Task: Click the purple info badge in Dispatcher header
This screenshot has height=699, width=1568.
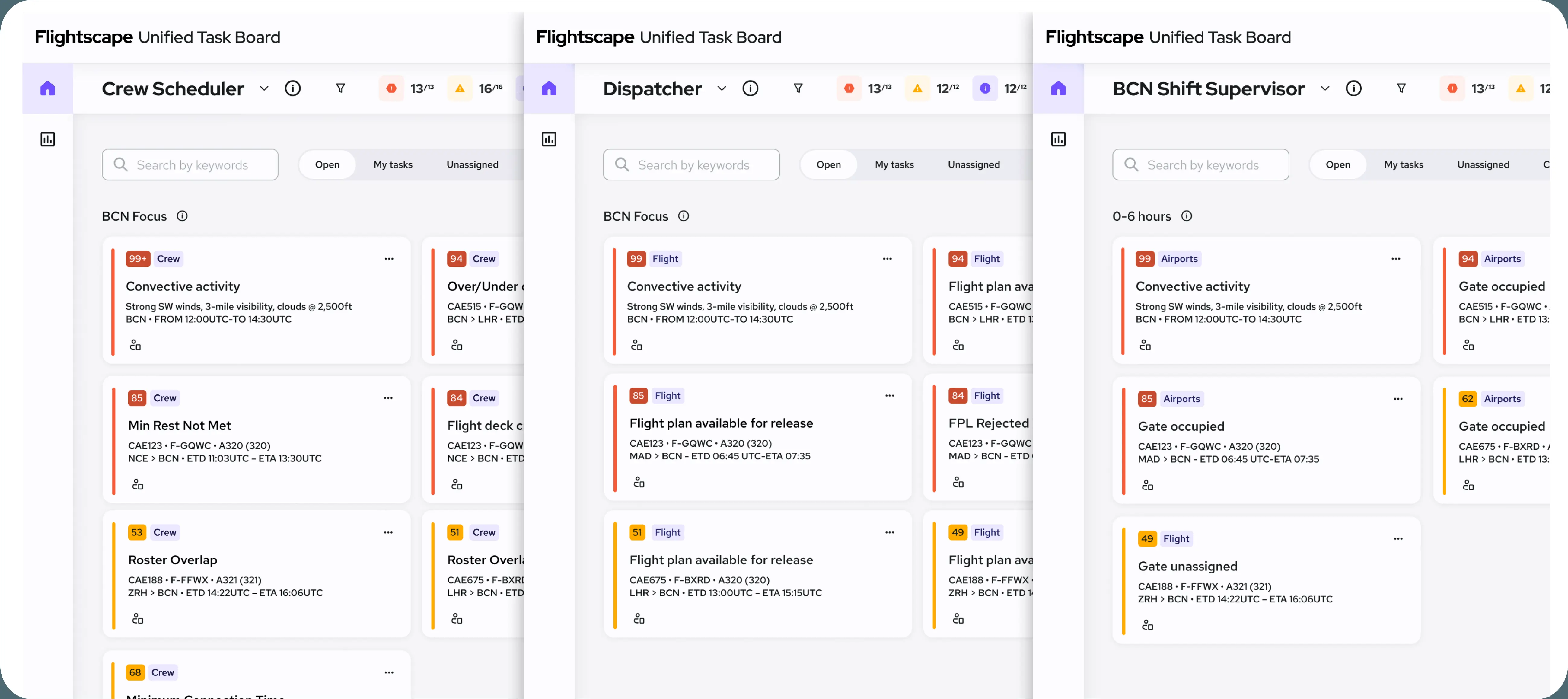Action: click(x=985, y=89)
